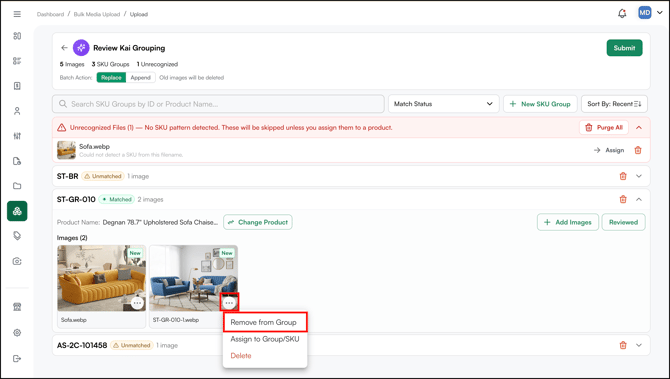The image size is (670, 379).
Task: Click the search magnifier icon
Action: pyautogui.click(x=63, y=104)
